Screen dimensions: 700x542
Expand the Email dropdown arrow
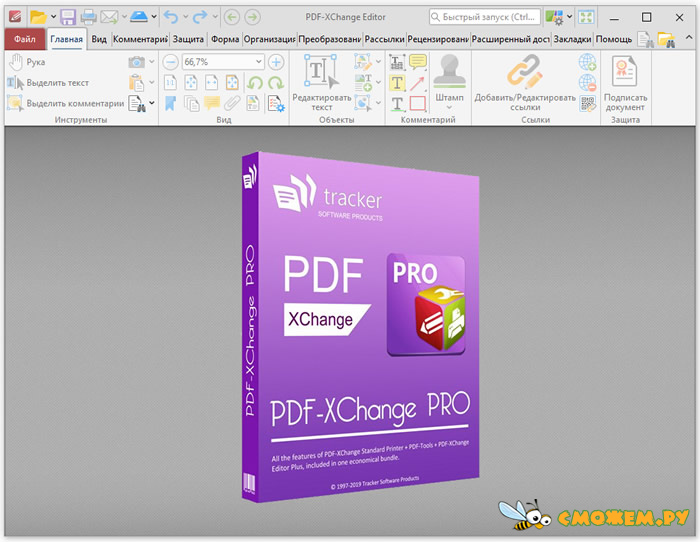coord(125,17)
